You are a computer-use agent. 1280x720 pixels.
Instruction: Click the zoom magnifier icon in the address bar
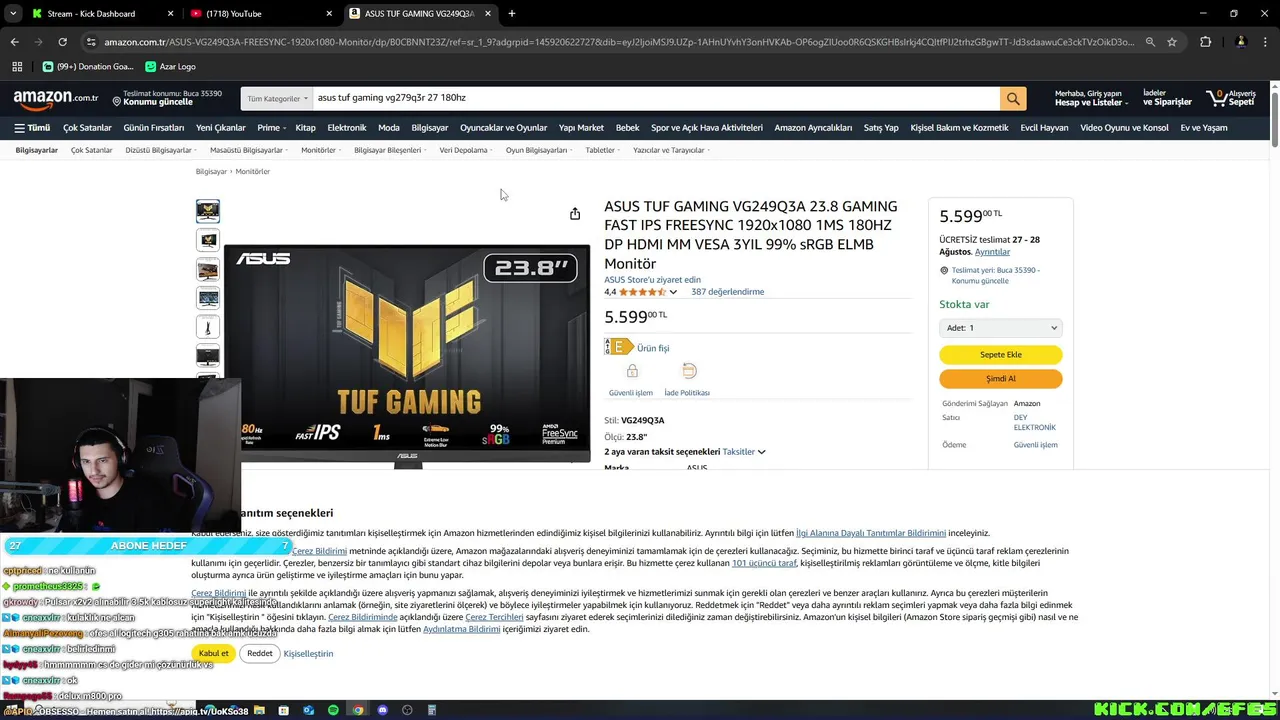[1150, 42]
